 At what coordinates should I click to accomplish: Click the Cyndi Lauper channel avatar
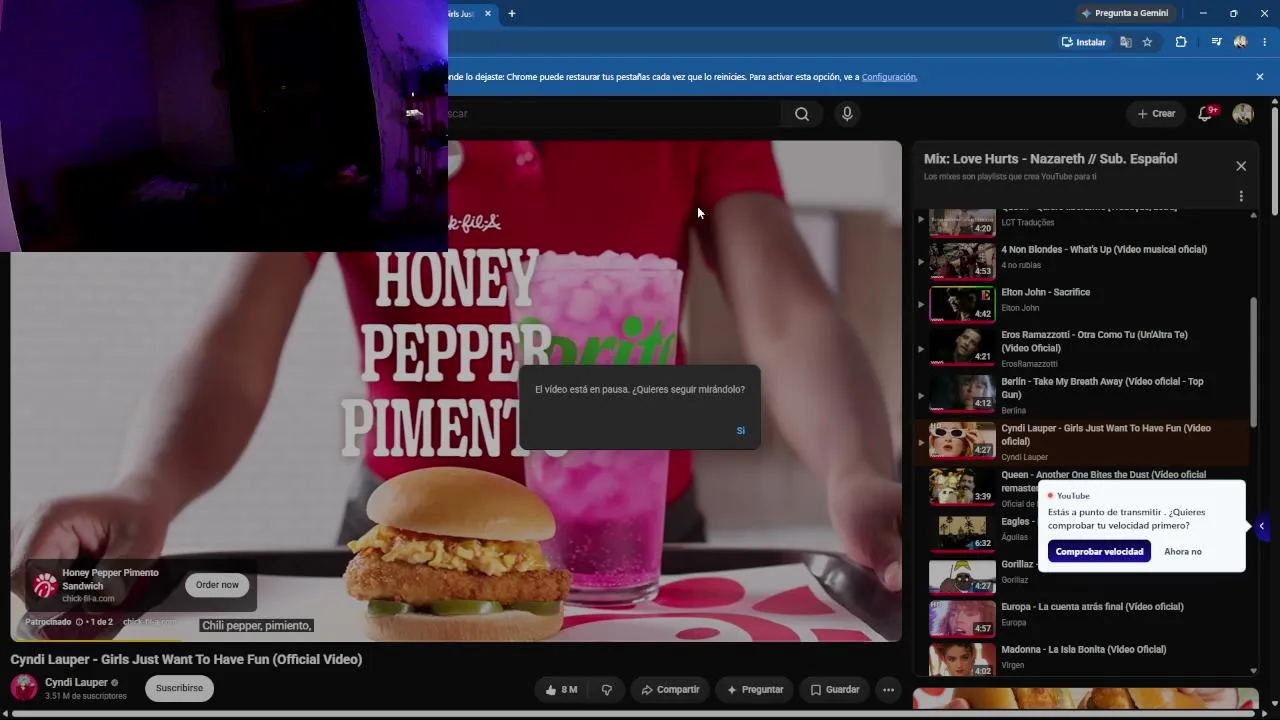pos(24,688)
